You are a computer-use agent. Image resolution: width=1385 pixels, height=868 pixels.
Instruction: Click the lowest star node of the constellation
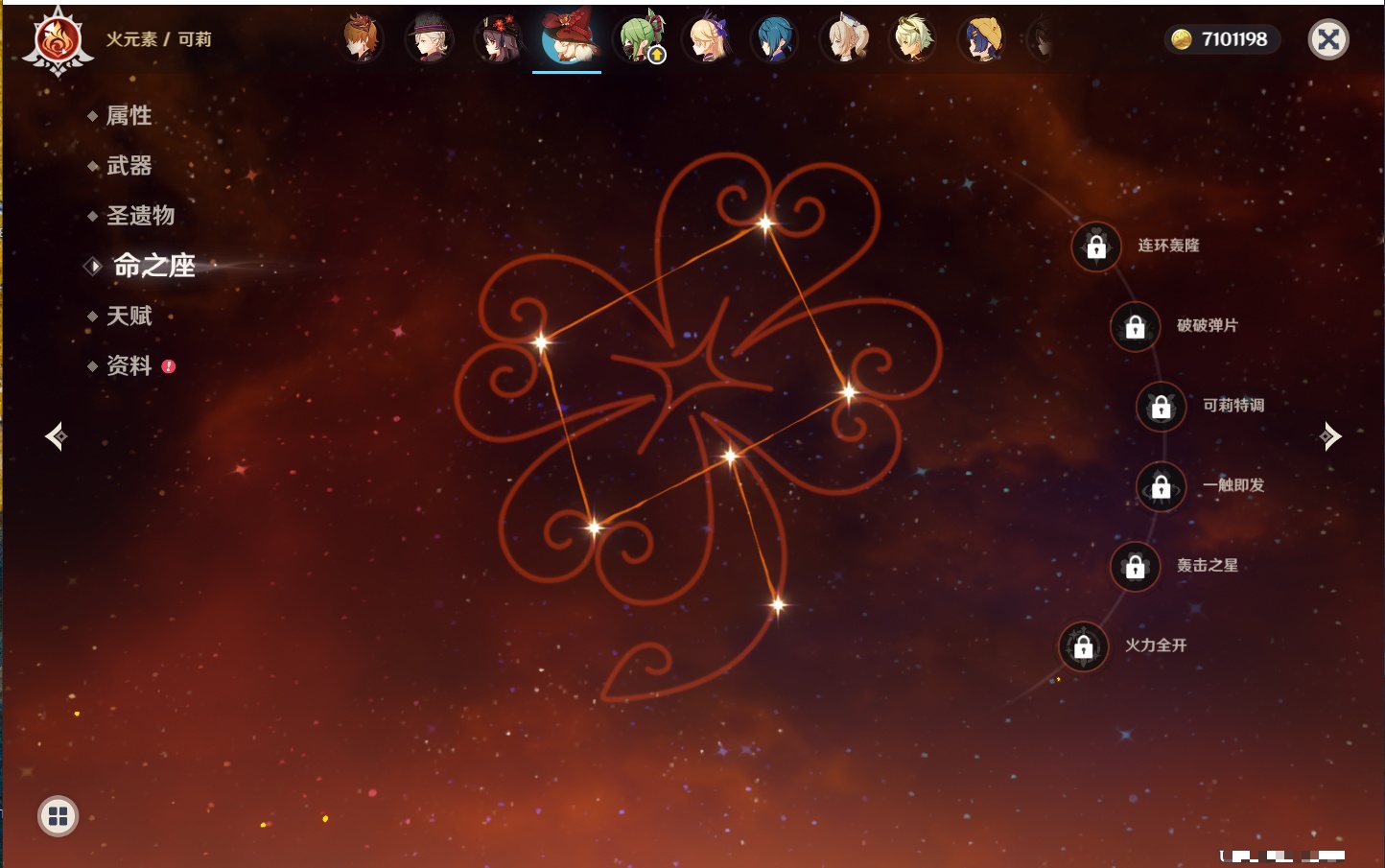778,604
